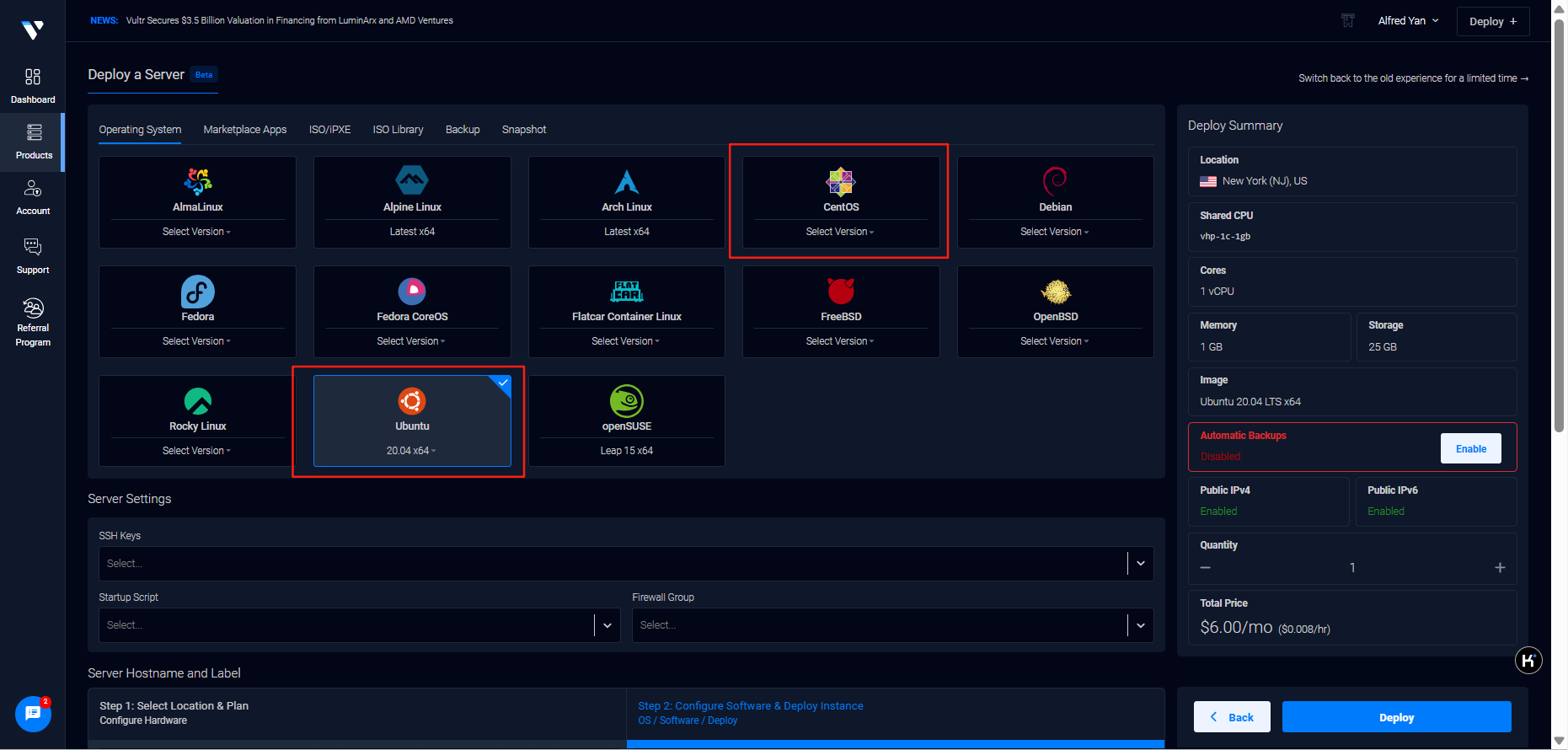This screenshot has width=1568, height=750.
Task: Click the live chat bubble icon
Action: [33, 714]
